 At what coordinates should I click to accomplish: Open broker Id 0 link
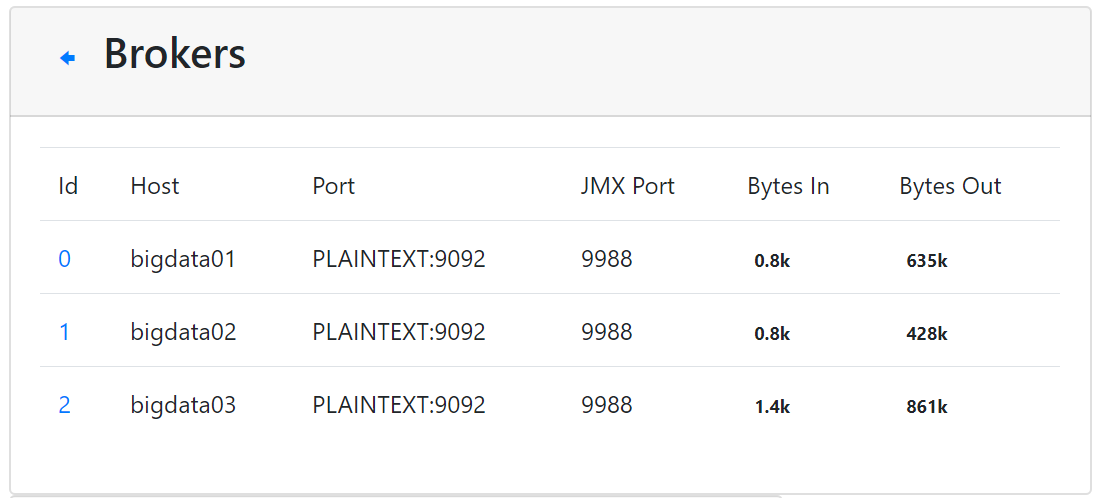(x=64, y=260)
